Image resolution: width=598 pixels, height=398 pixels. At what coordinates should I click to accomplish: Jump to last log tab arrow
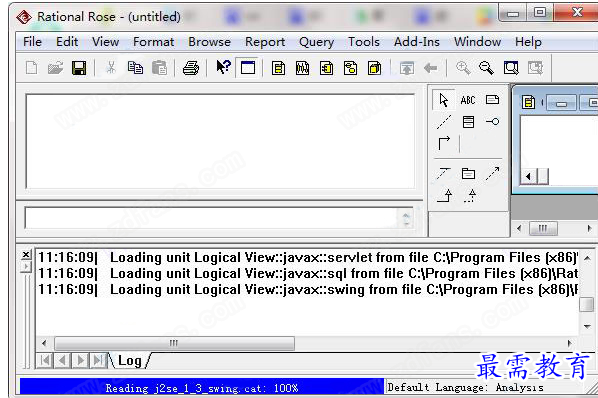pyautogui.click(x=98, y=360)
